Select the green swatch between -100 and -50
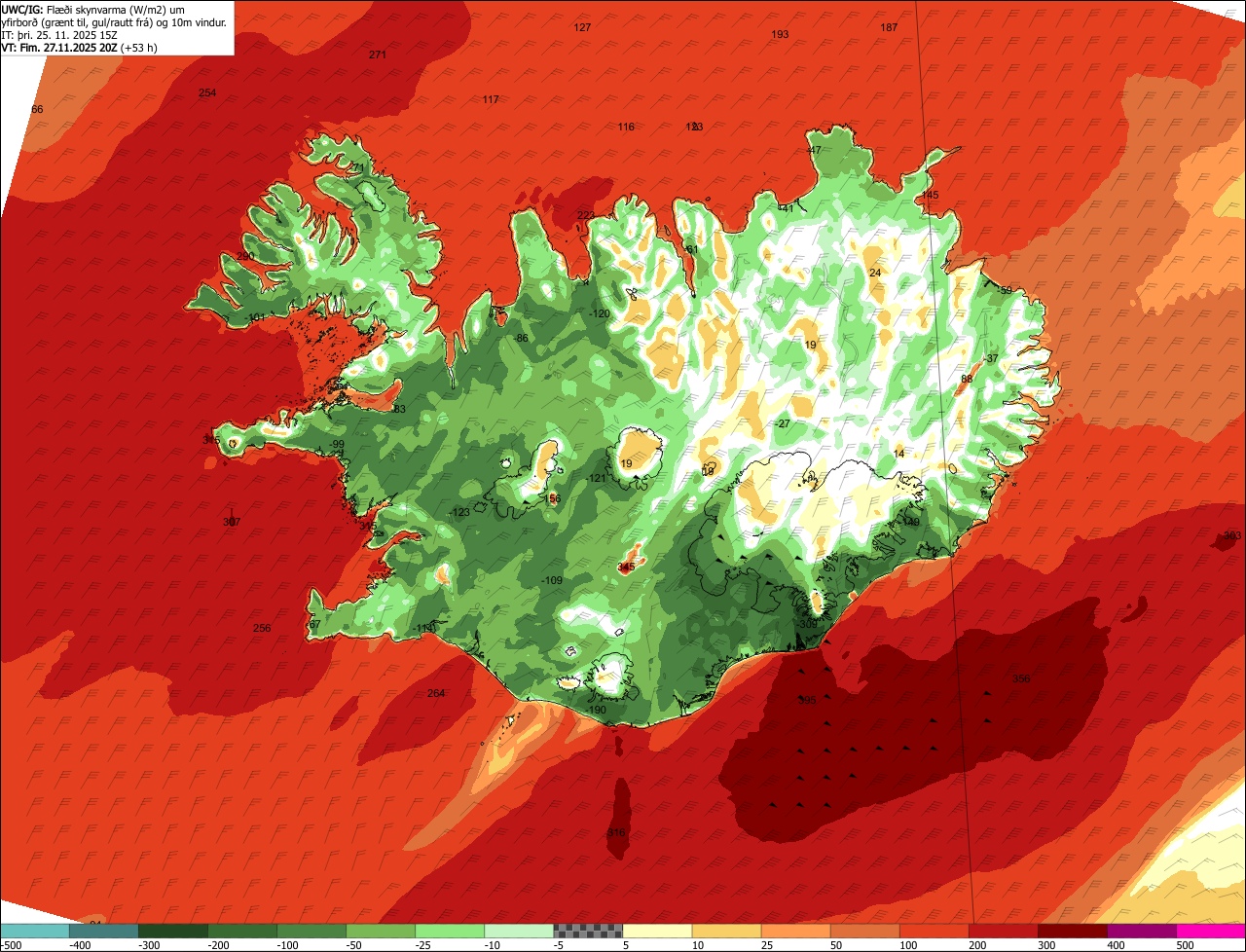 click(x=311, y=931)
